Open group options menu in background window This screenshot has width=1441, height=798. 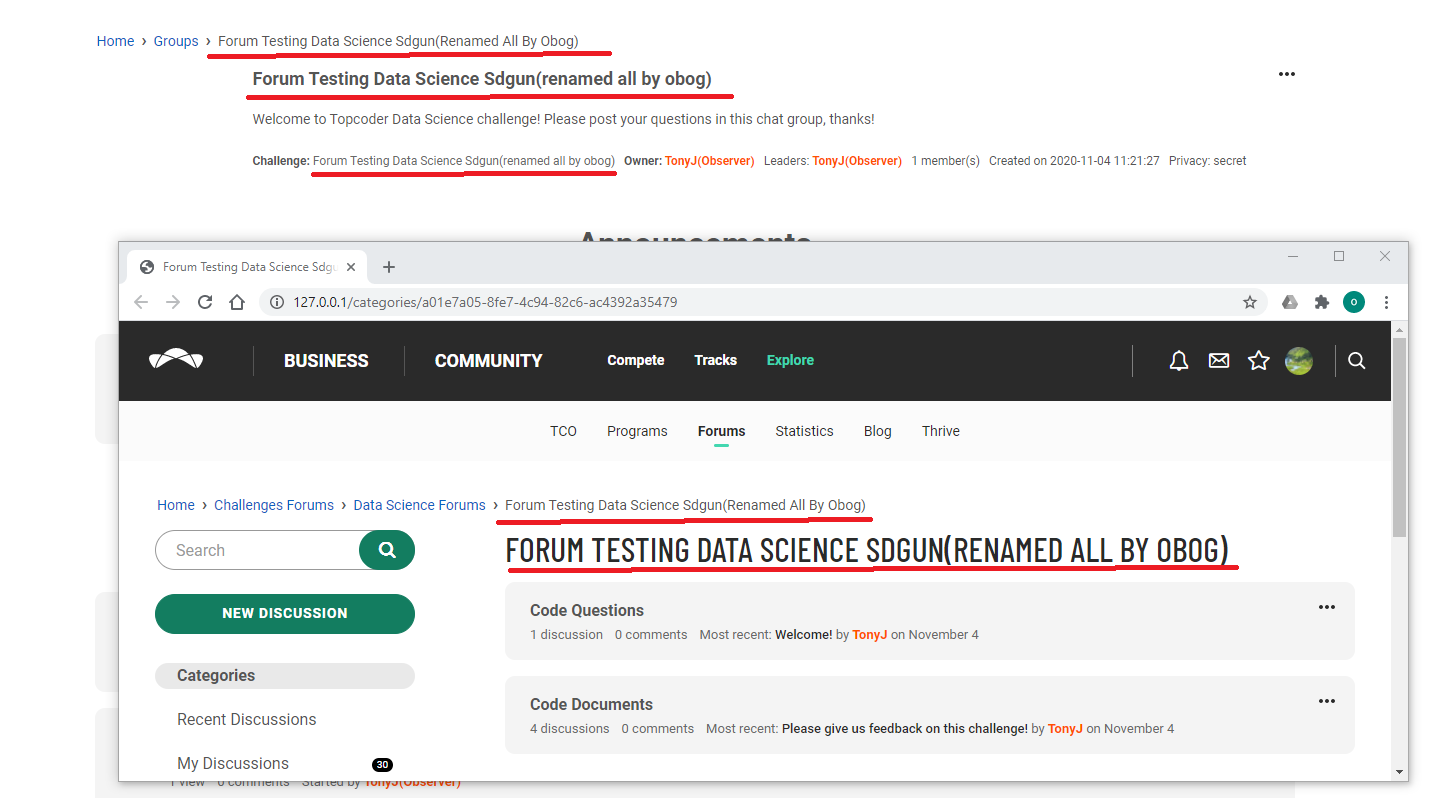[x=1287, y=74]
